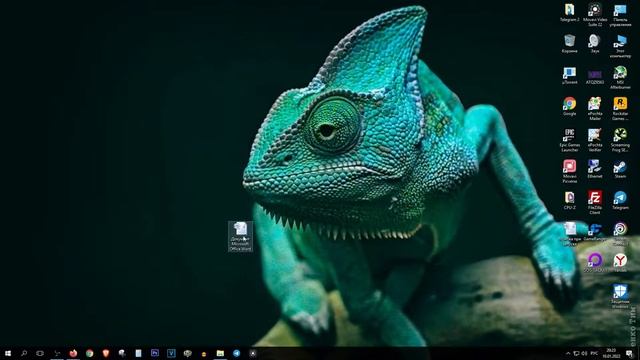
Task: Open the Ethernet shortcut
Action: point(595,169)
